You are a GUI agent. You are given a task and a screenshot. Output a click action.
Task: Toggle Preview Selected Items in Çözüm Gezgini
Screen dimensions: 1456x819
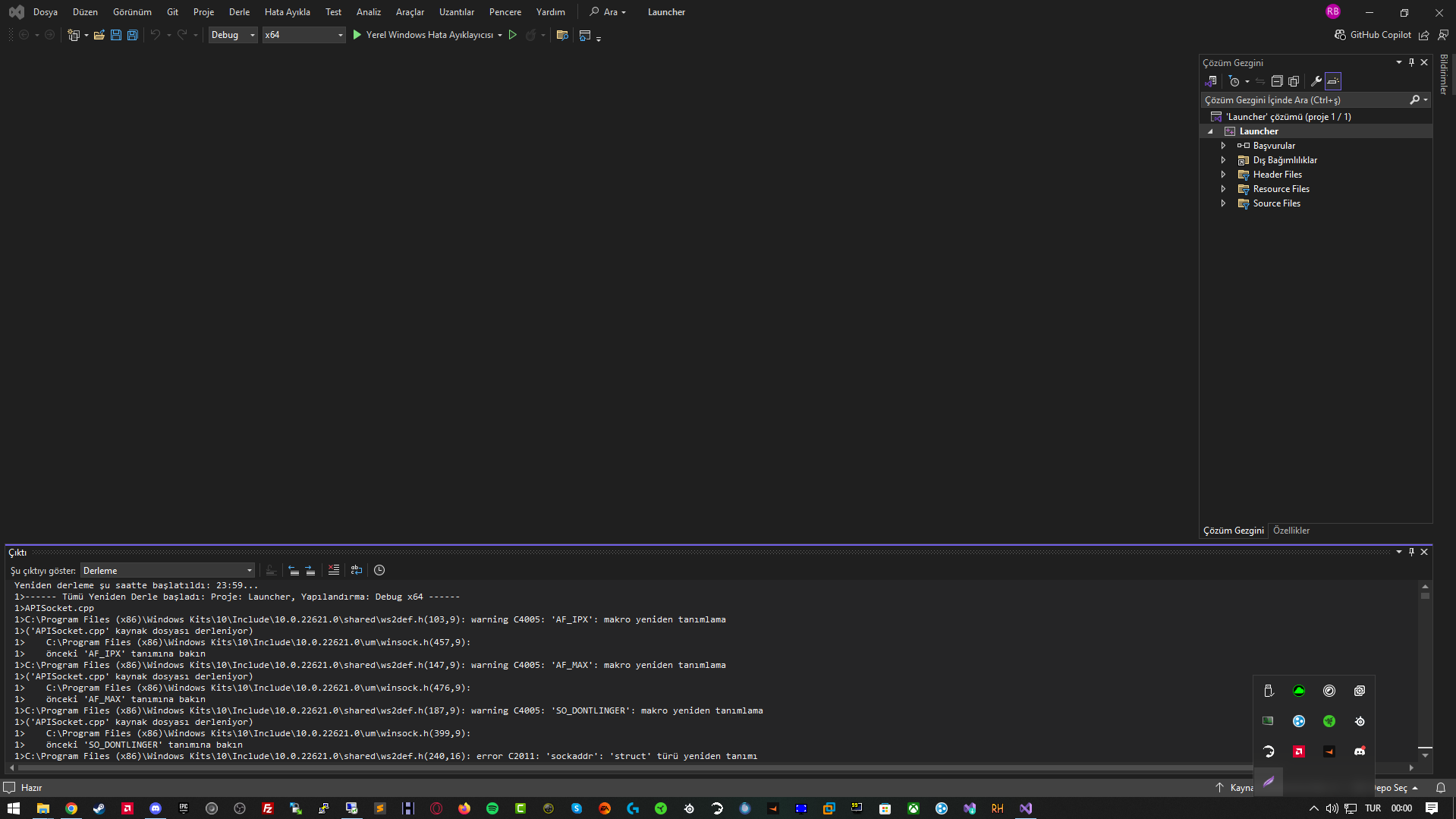(1333, 81)
